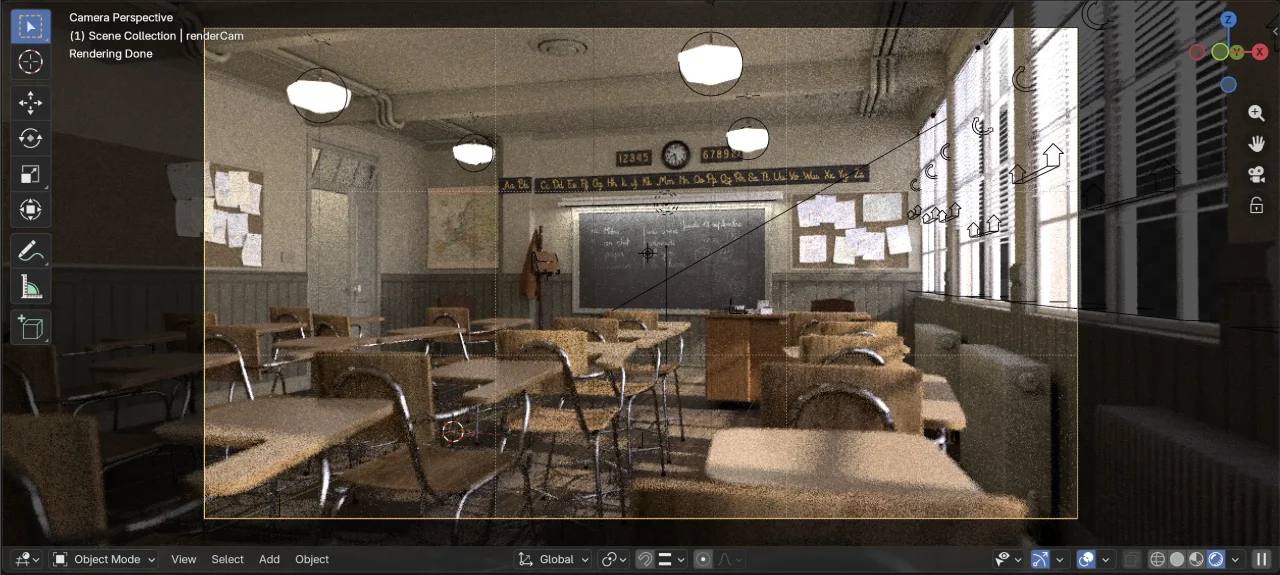Select the Select Box tool
Screen dimensions: 1280x575
(x=31, y=26)
